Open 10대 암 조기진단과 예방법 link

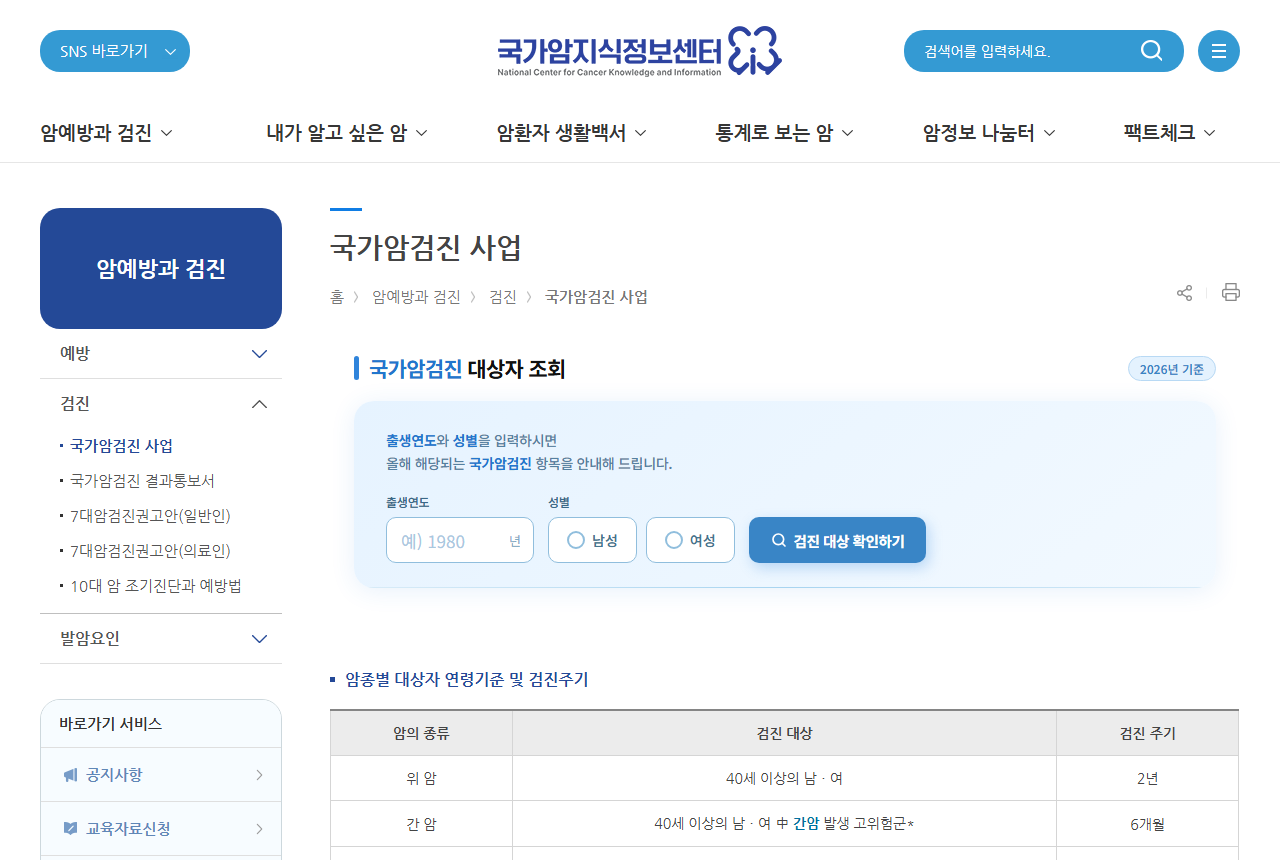coord(156,586)
